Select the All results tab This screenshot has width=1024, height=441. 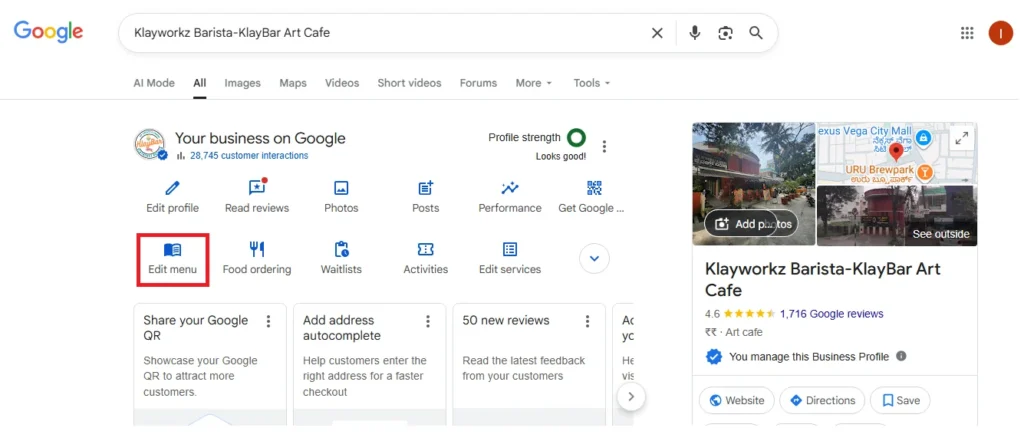coord(200,83)
